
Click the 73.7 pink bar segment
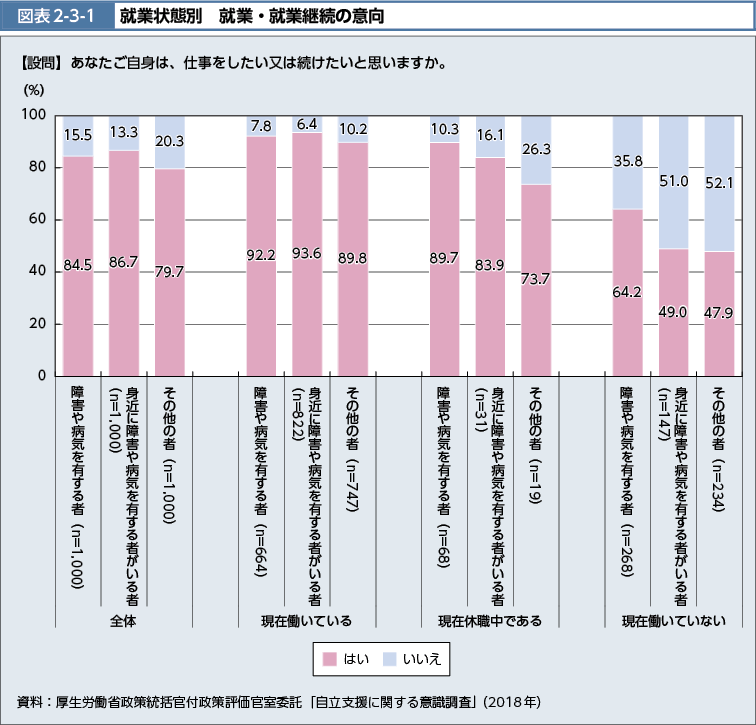(536, 279)
